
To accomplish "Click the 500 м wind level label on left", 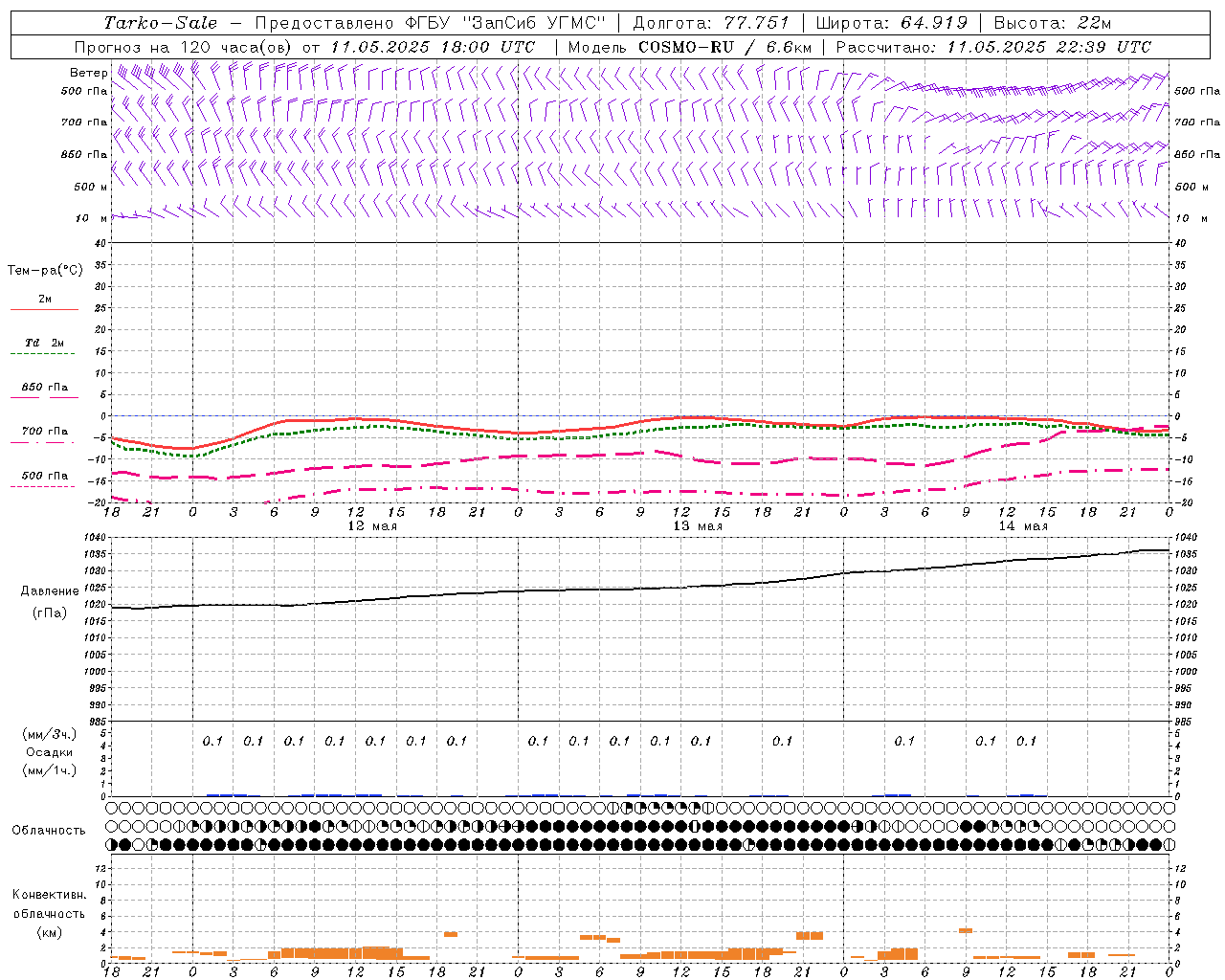I will (90, 187).
